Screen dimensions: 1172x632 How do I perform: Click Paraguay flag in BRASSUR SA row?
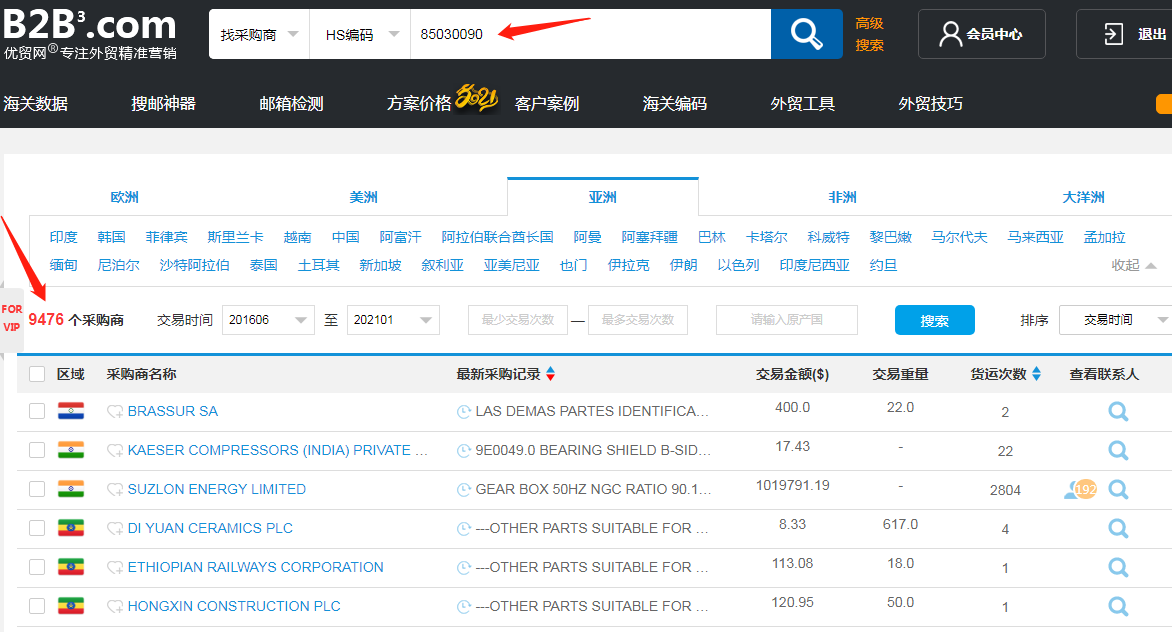tap(70, 411)
